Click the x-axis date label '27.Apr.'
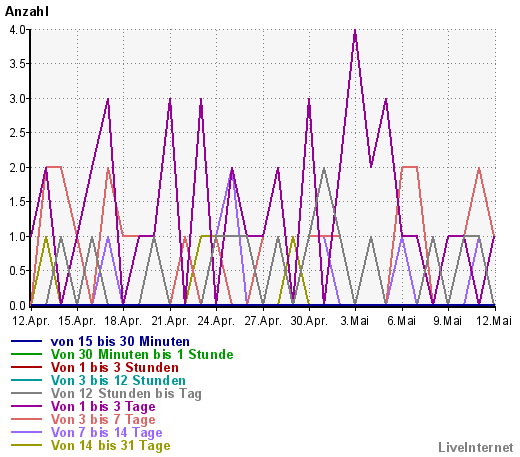The width and height of the screenshot is (520, 457). 263,321
